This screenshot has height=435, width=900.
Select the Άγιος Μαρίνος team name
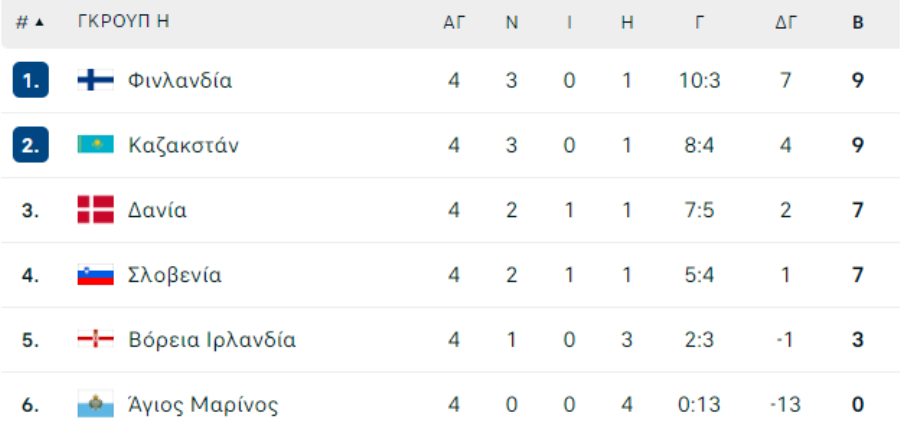coord(203,405)
